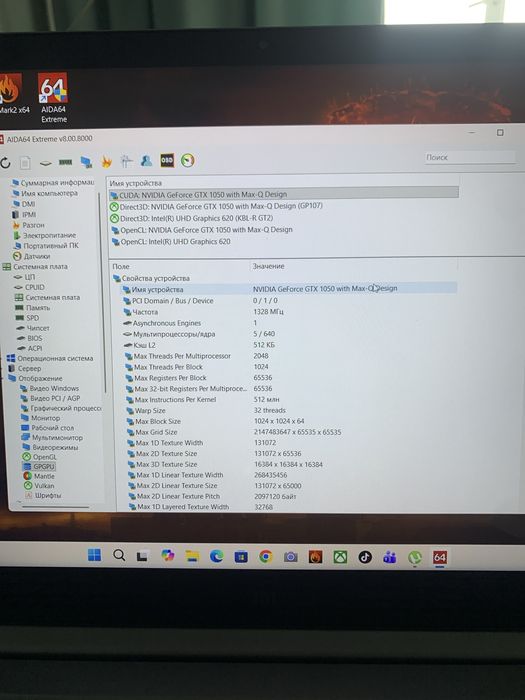Open Microsoft Store taskbar icon
Image resolution: width=525 pixels, height=700 pixels.
tap(241, 557)
